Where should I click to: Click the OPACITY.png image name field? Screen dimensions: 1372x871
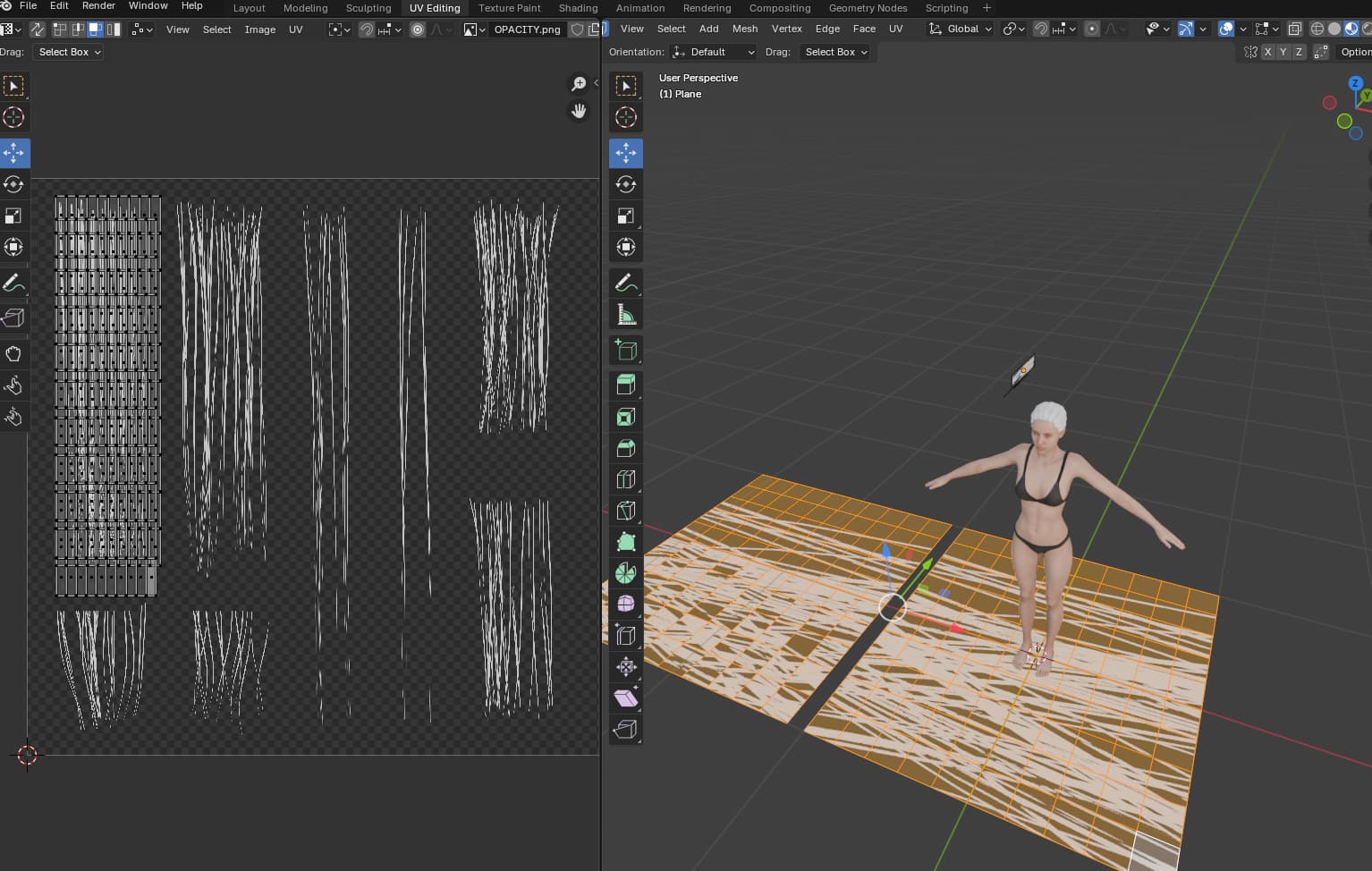click(527, 30)
